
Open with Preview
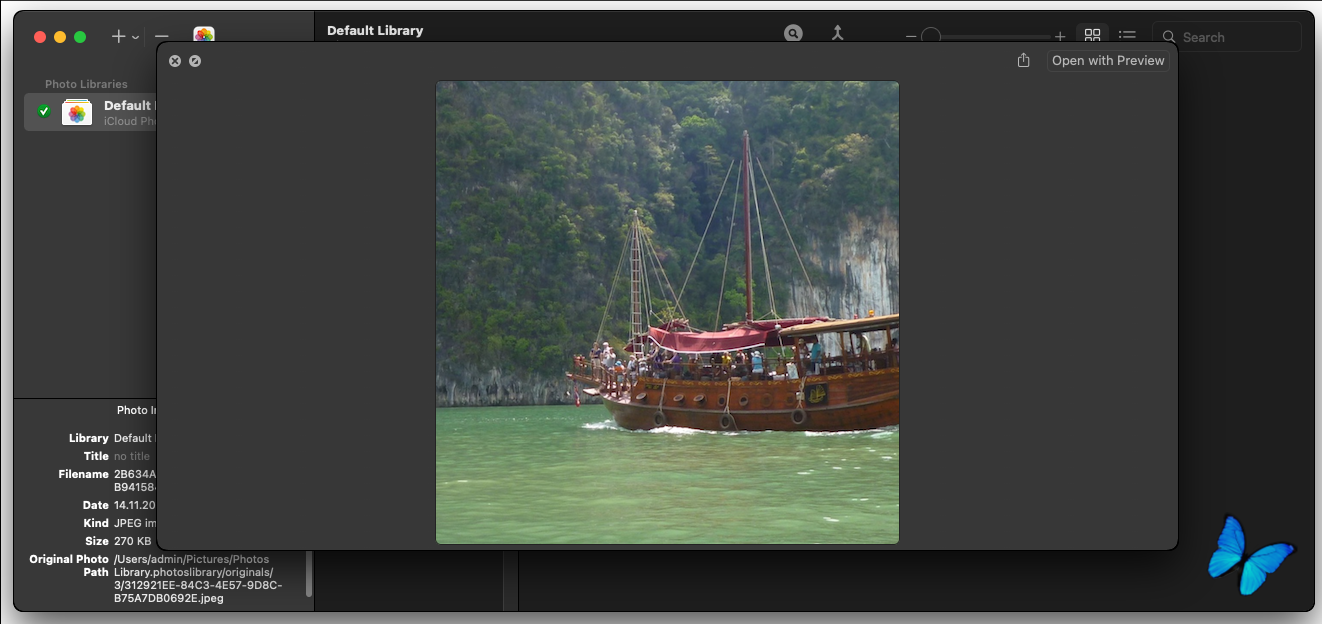(1108, 61)
